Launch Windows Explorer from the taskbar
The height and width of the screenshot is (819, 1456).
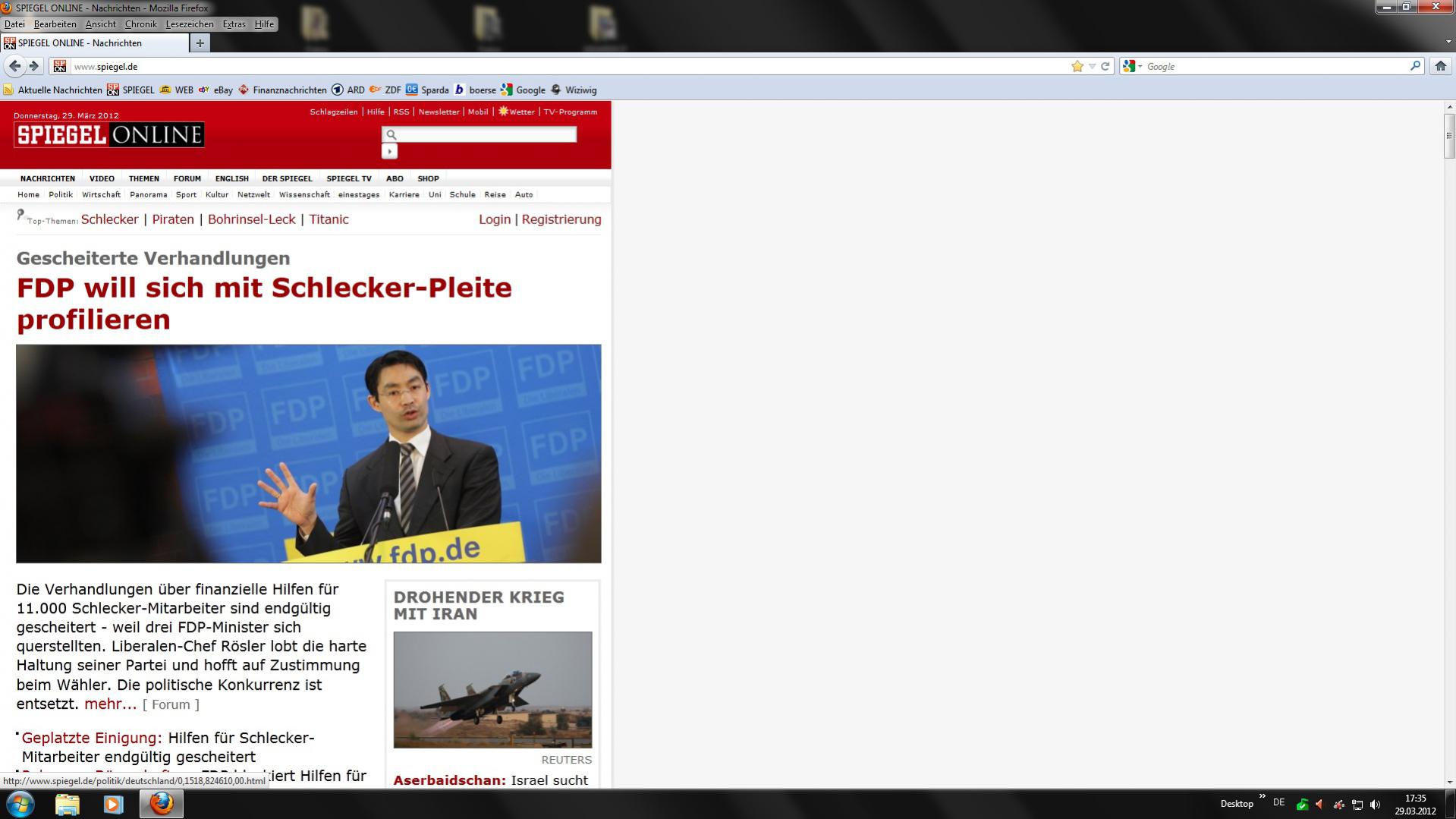click(x=67, y=804)
